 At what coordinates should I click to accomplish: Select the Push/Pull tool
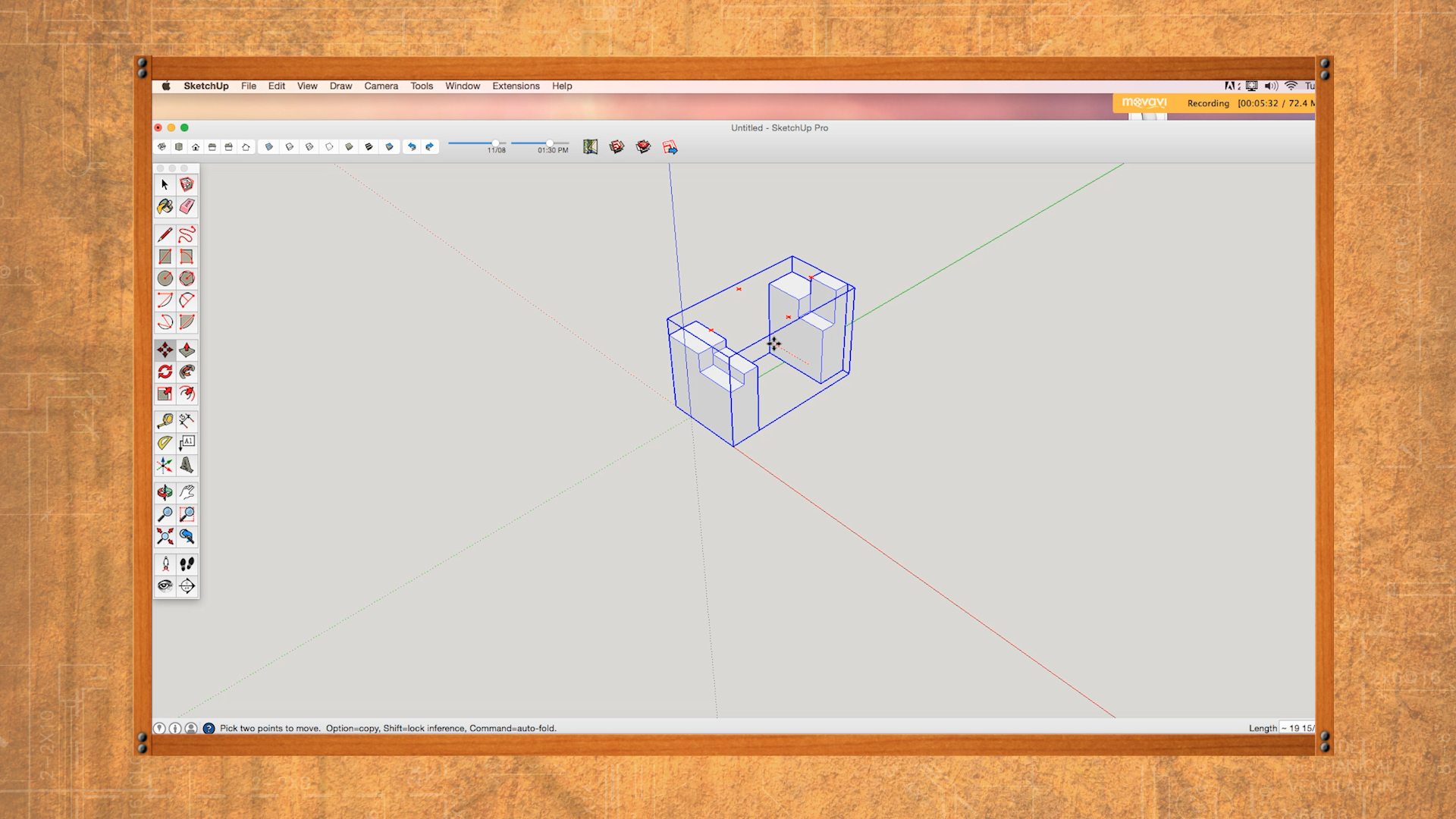point(187,350)
